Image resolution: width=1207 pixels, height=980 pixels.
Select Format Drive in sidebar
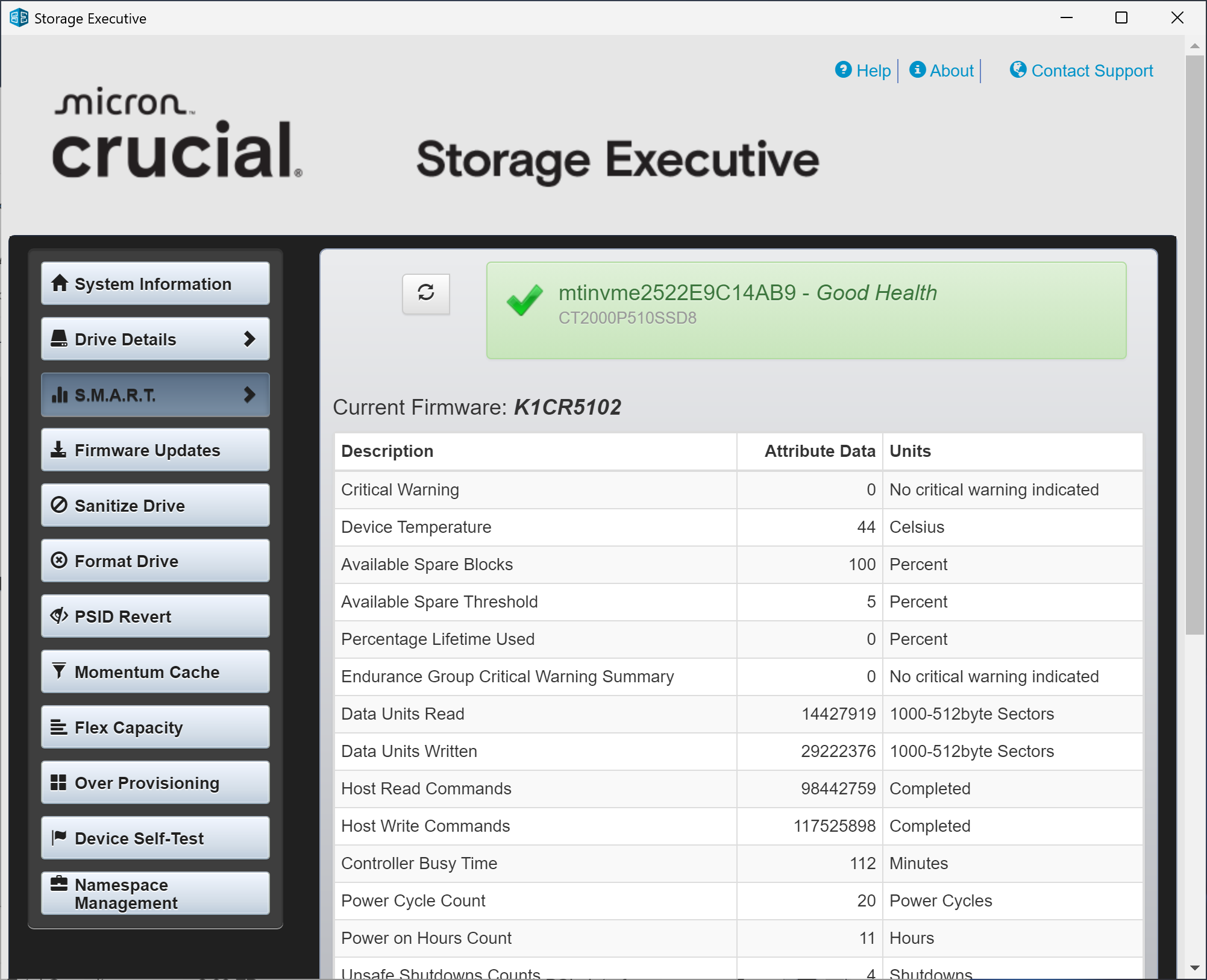(x=155, y=561)
